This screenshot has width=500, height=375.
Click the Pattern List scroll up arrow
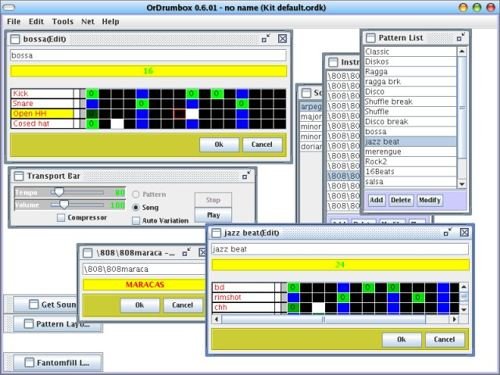click(x=462, y=51)
